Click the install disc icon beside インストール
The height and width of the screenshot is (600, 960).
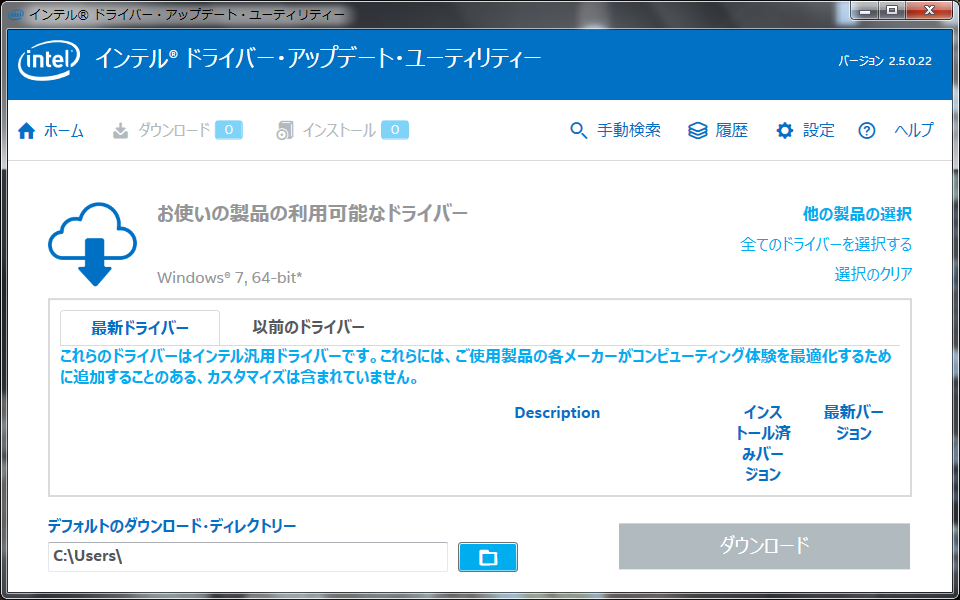(x=285, y=130)
